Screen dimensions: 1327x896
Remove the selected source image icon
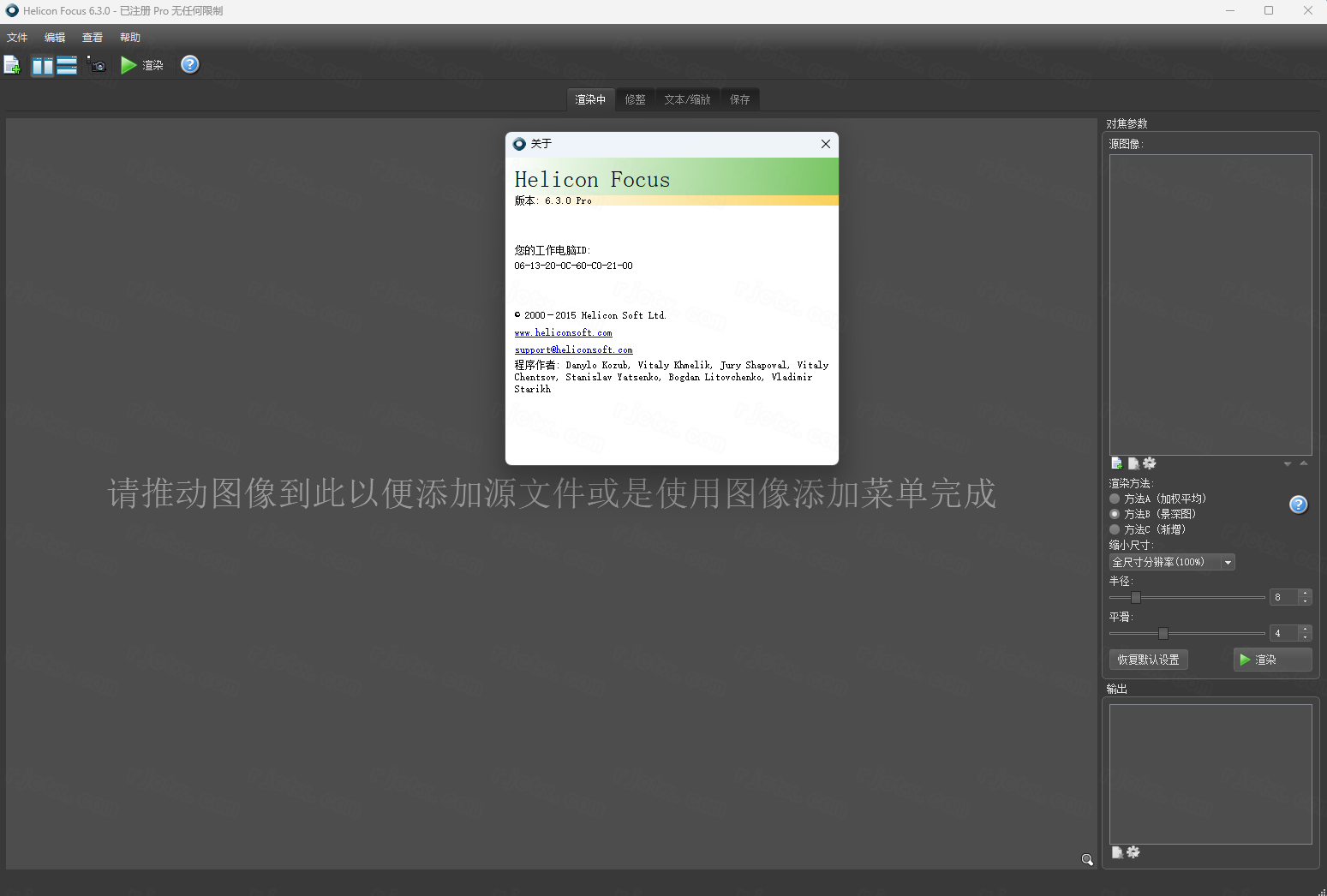click(1133, 463)
